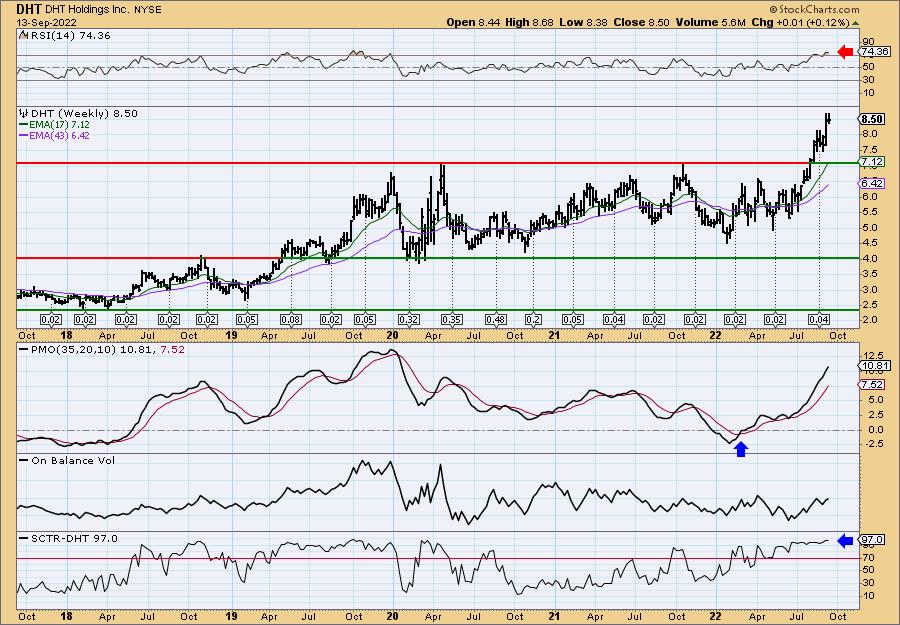The width and height of the screenshot is (900, 625).
Task: Click the Low 8.38 value
Action: [583, 22]
